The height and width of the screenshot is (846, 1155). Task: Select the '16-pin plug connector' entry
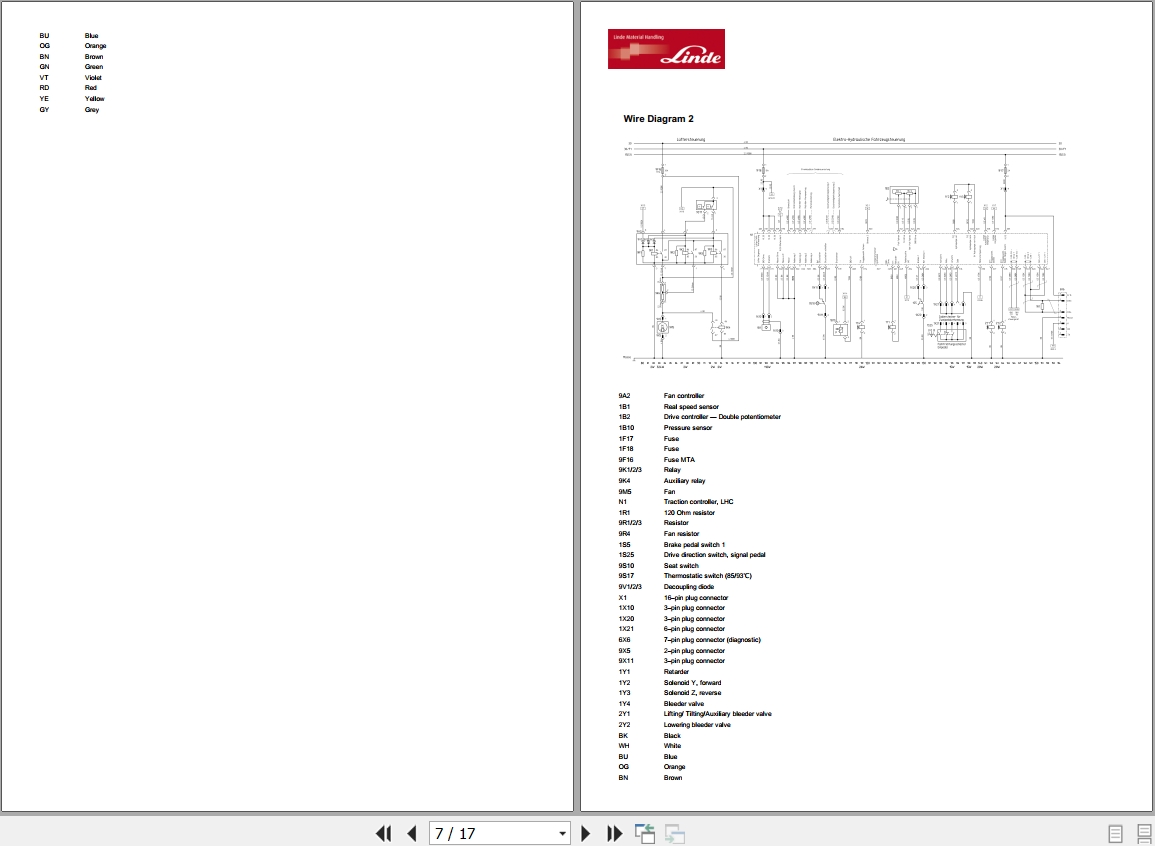[695, 598]
